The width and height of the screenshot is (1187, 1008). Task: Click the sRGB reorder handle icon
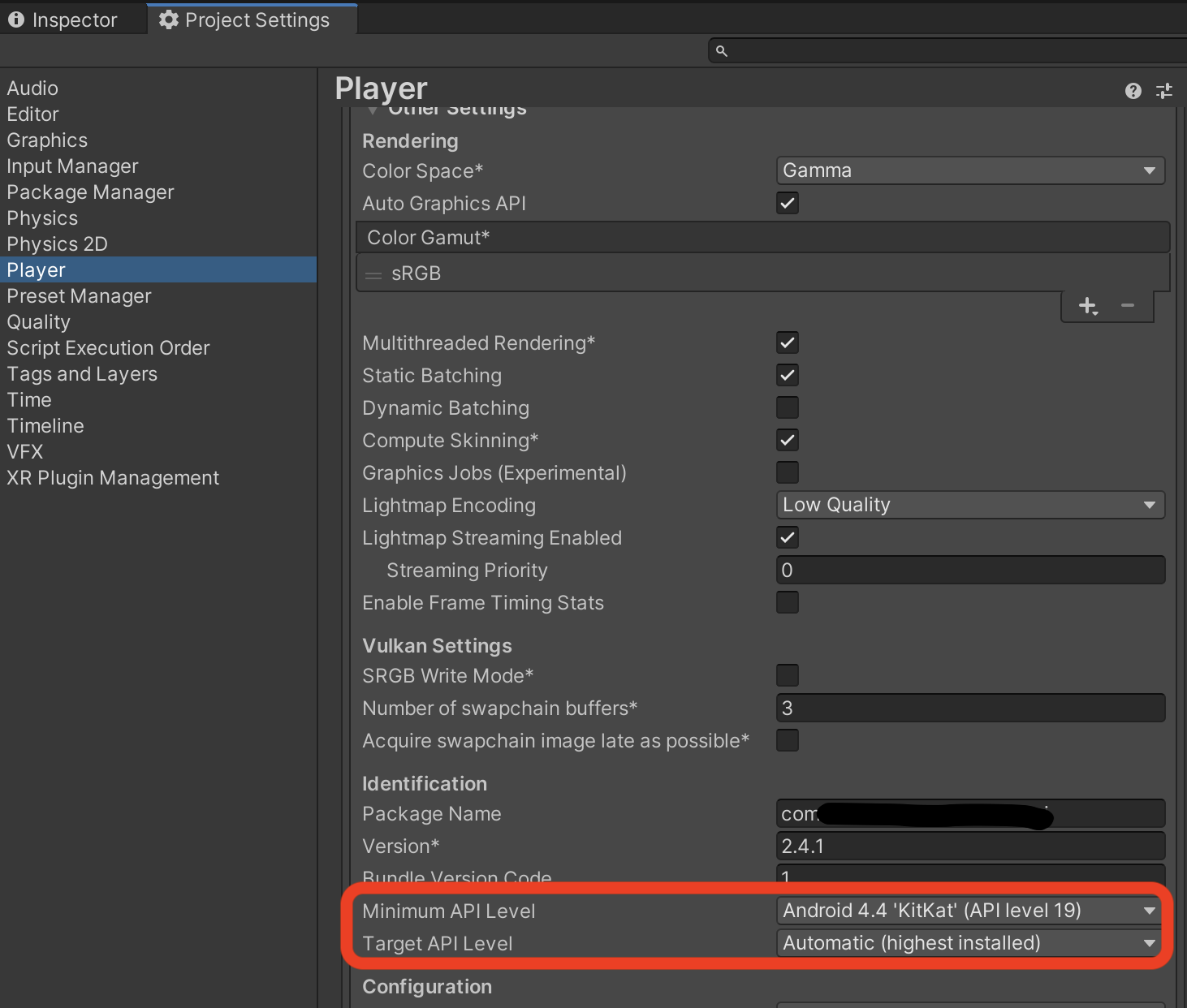click(373, 274)
